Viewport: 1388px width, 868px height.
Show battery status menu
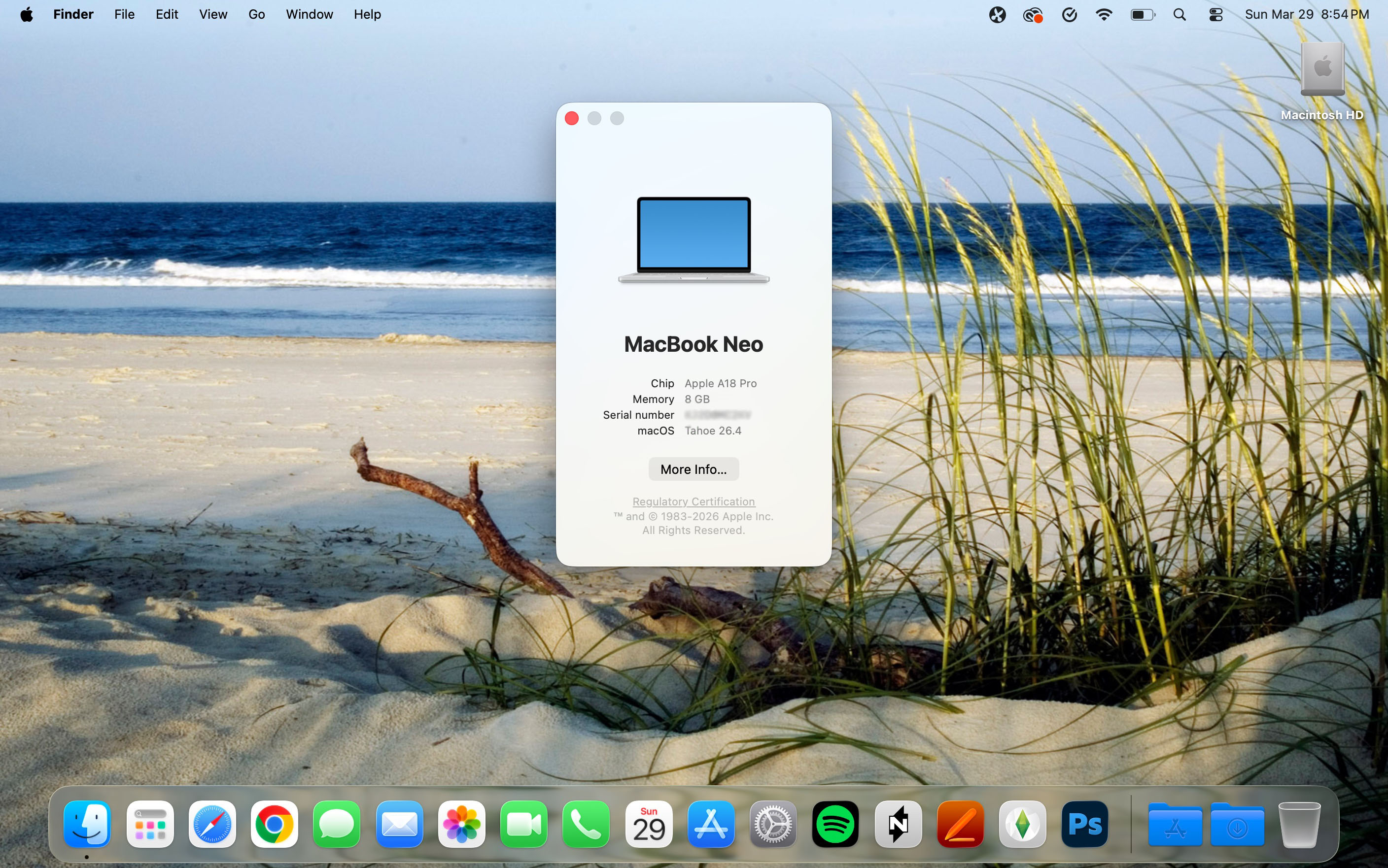click(1142, 14)
